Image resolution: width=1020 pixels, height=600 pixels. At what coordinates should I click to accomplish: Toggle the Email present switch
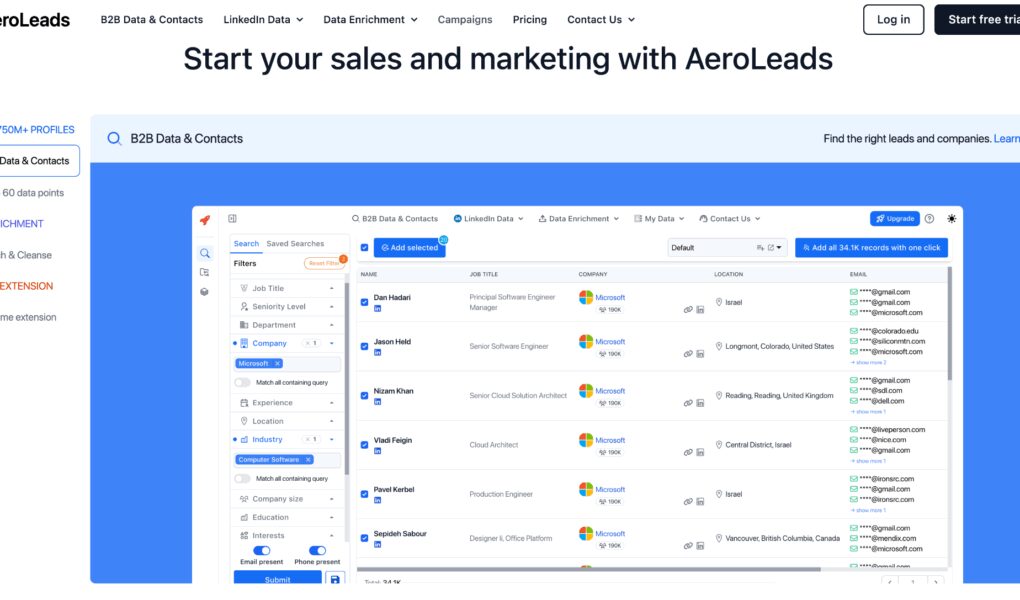[262, 550]
